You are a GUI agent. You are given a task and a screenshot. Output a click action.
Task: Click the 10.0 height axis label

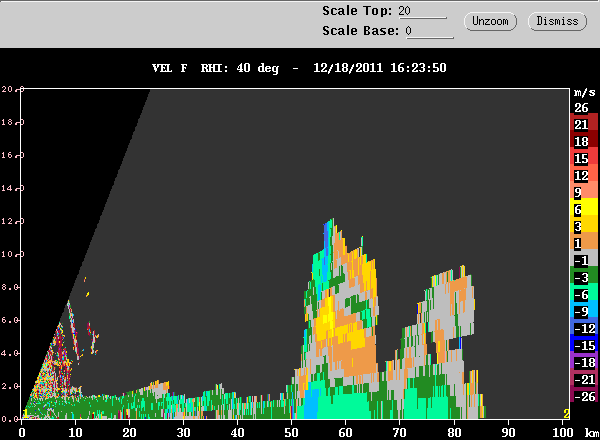[x=10, y=254]
